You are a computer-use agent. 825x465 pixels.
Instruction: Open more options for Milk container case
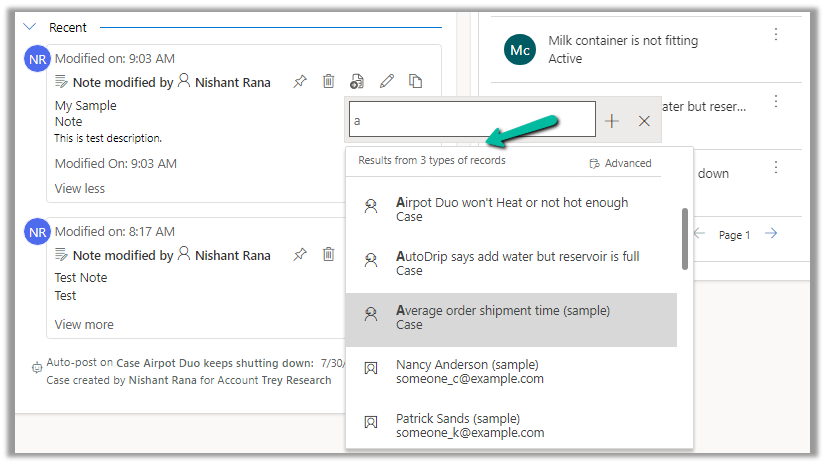tap(776, 35)
